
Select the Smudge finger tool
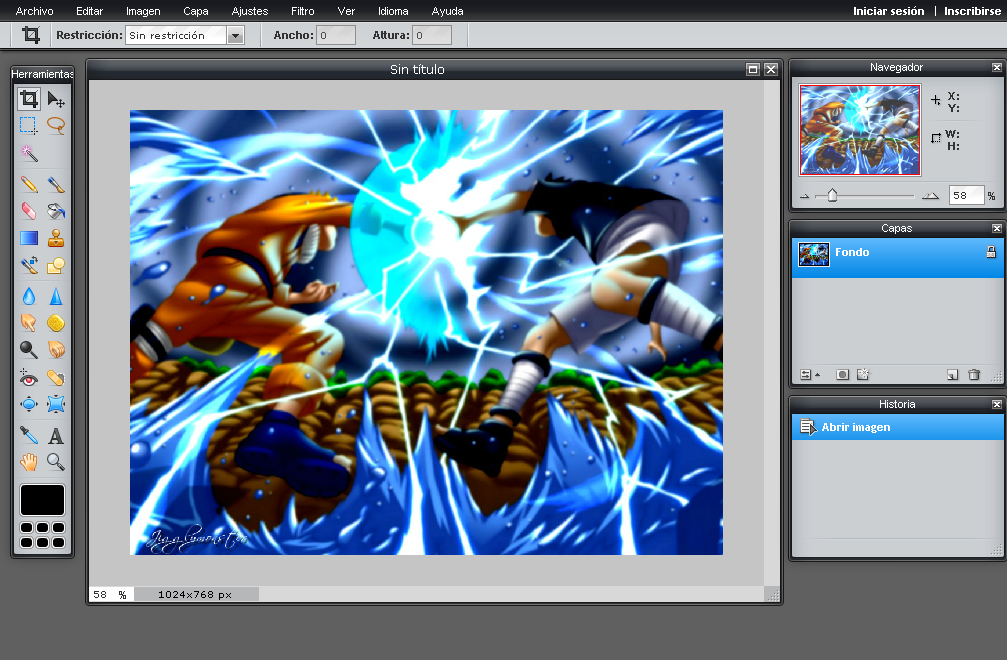point(29,322)
